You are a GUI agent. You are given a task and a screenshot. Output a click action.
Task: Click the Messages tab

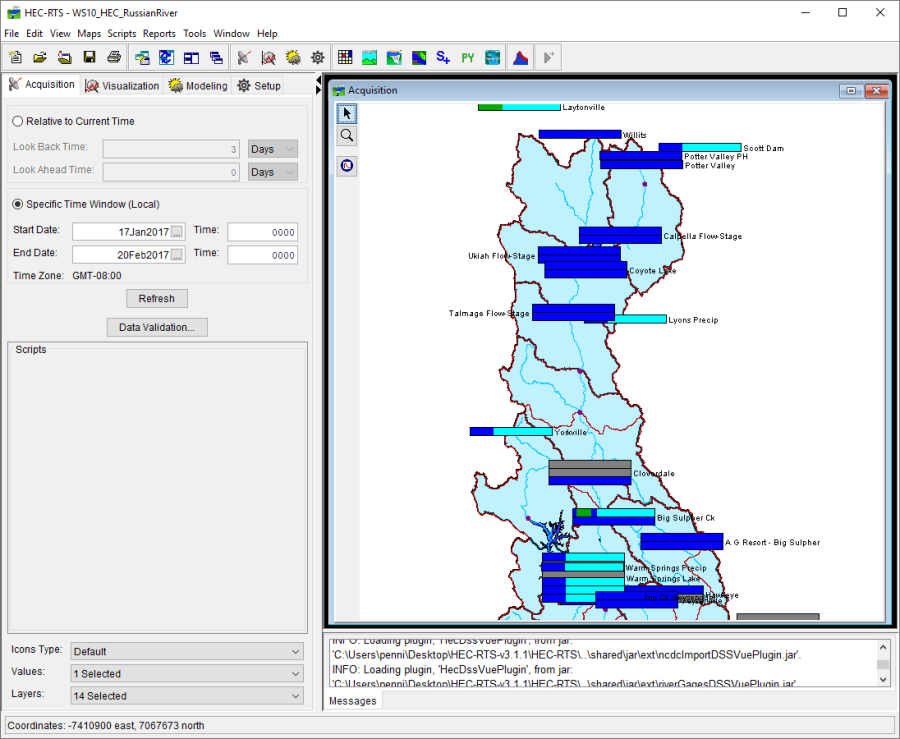click(352, 701)
